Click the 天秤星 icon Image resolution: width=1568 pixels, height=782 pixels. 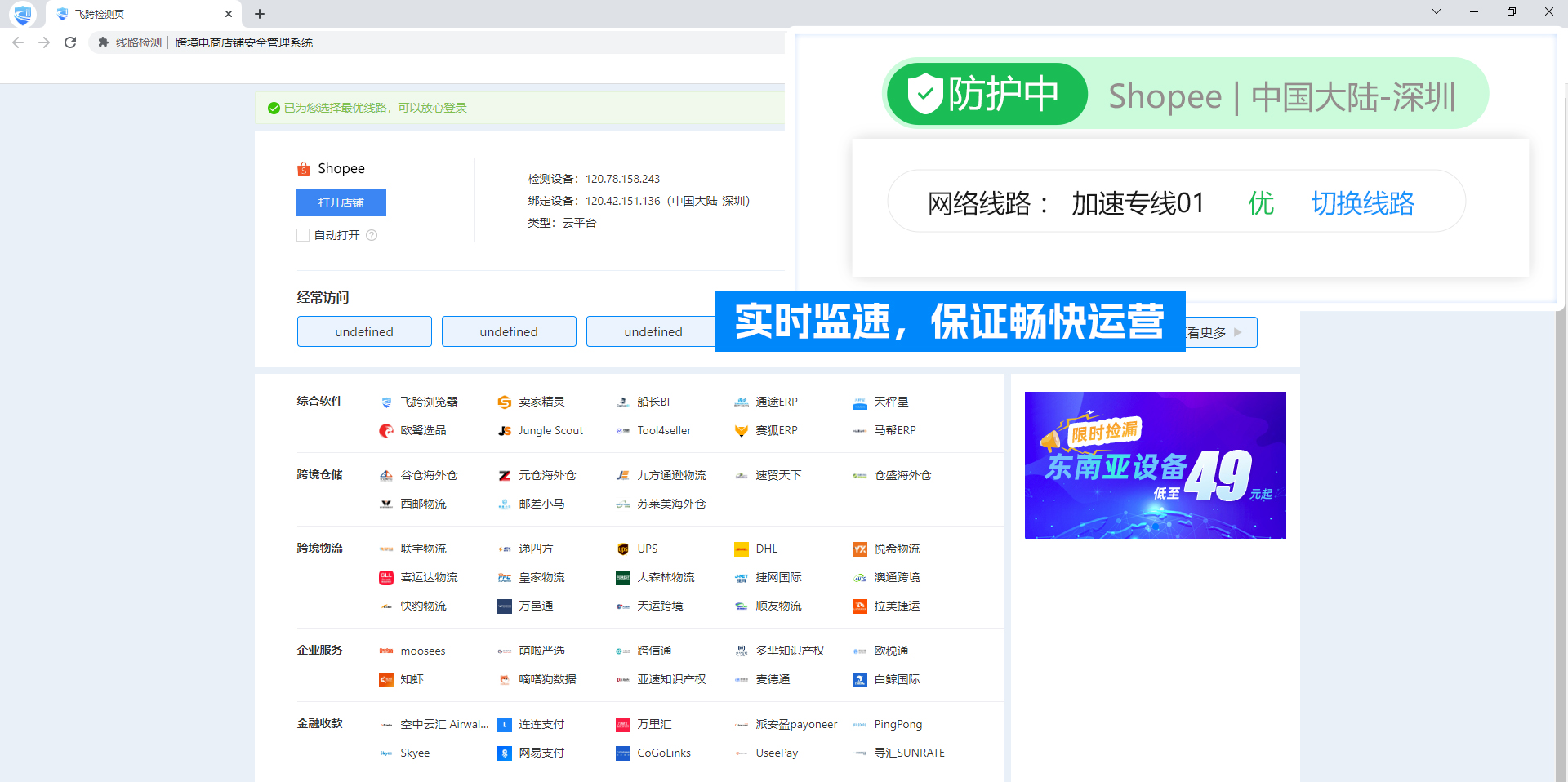point(860,402)
